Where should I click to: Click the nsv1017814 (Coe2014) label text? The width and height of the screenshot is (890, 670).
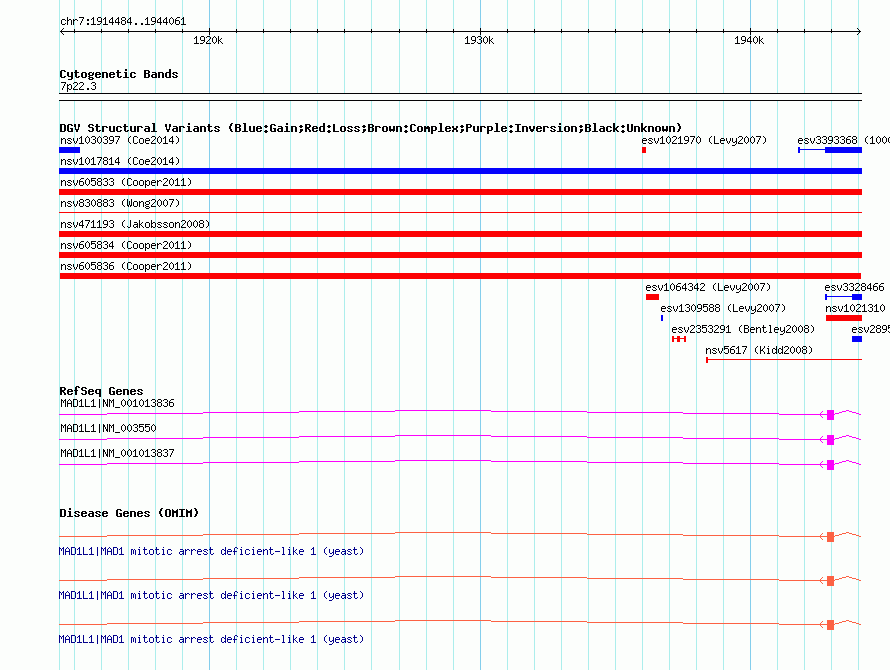tap(120, 161)
